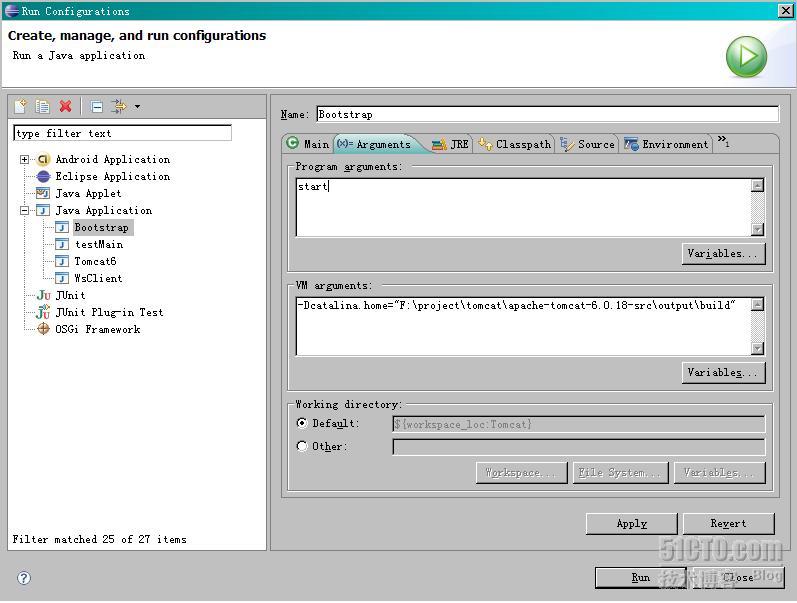
Task: Select the Other working directory radio button
Action: coord(302,447)
